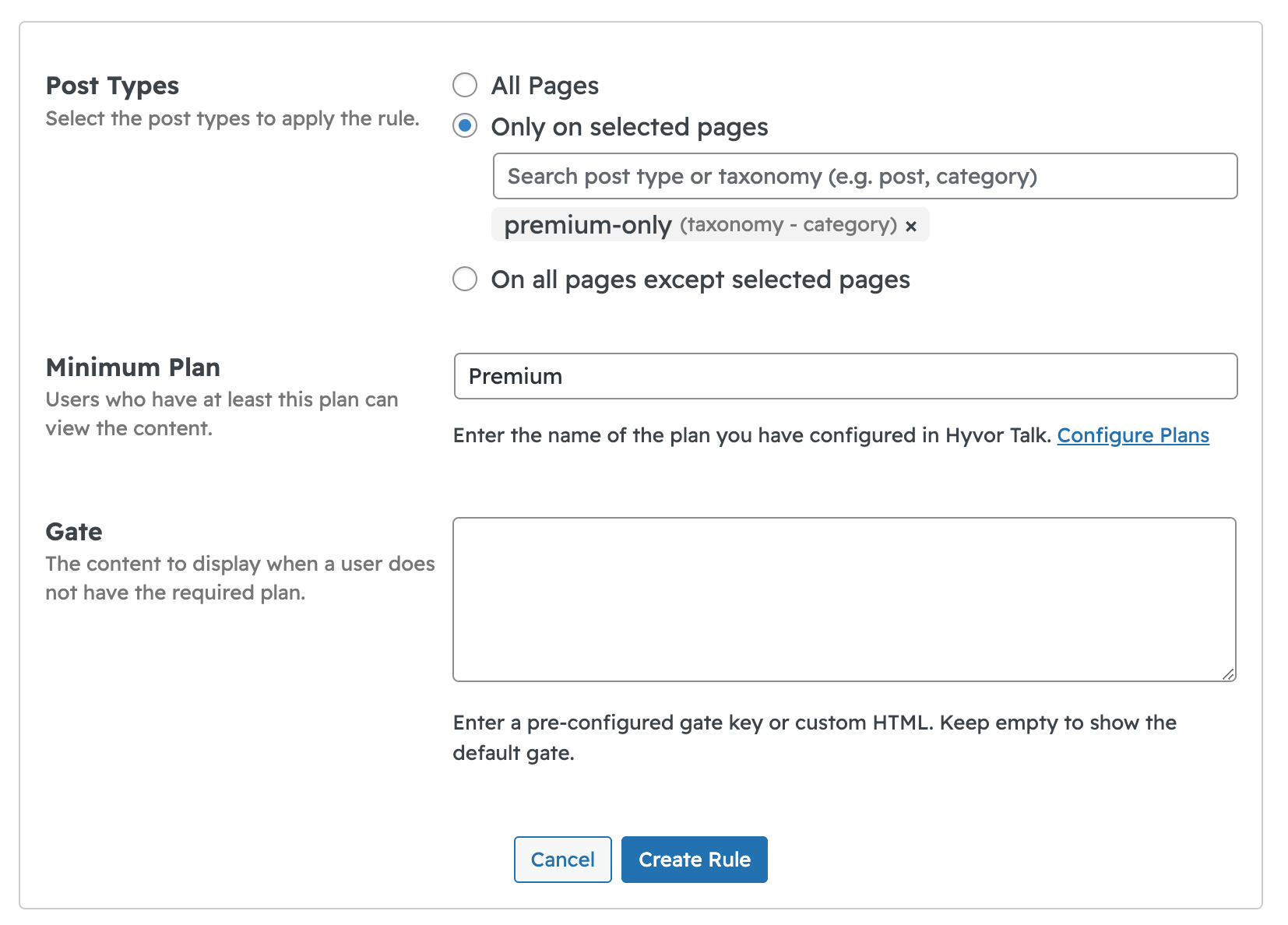This screenshot has height=925, width=1288.
Task: Click the "Only on selected pages" label text
Action: tap(629, 127)
